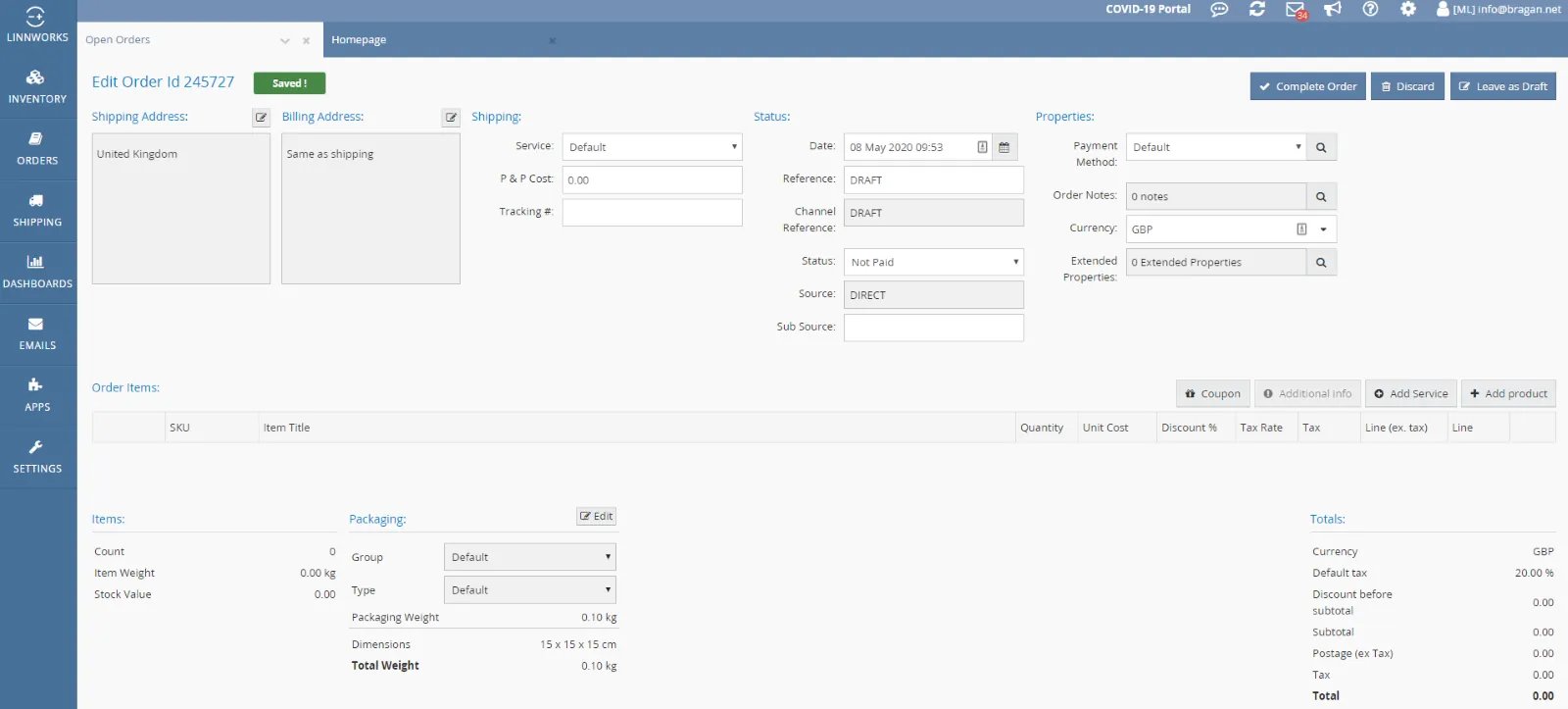Open the Packaging Type dropdown
This screenshot has height=709, width=1568.
click(530, 589)
